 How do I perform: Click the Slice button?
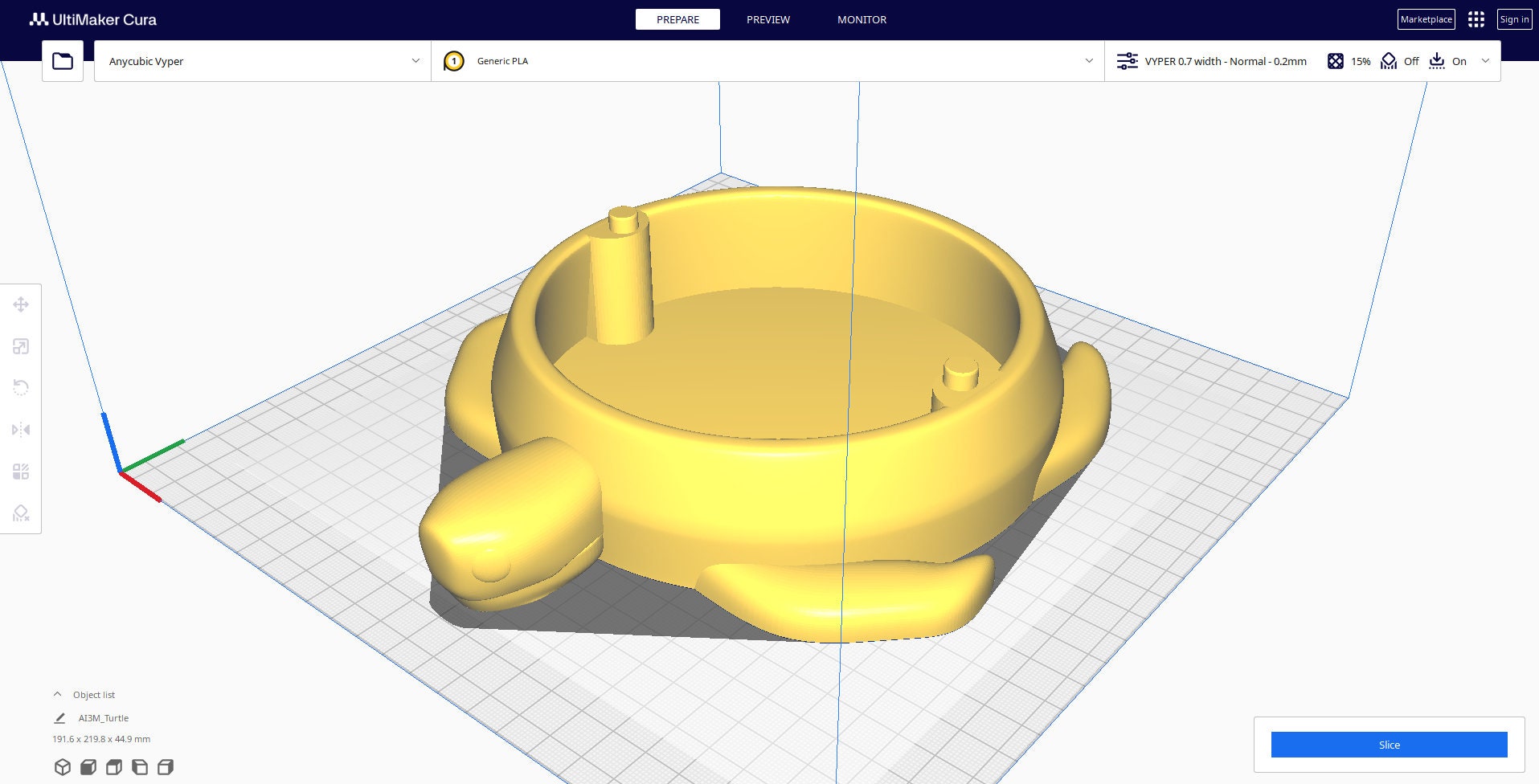[x=1389, y=745]
